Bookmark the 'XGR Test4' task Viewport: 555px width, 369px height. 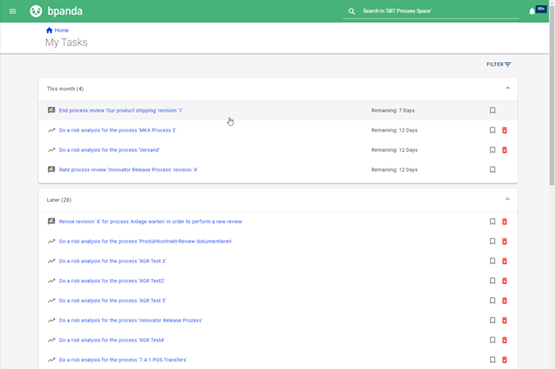(x=492, y=340)
